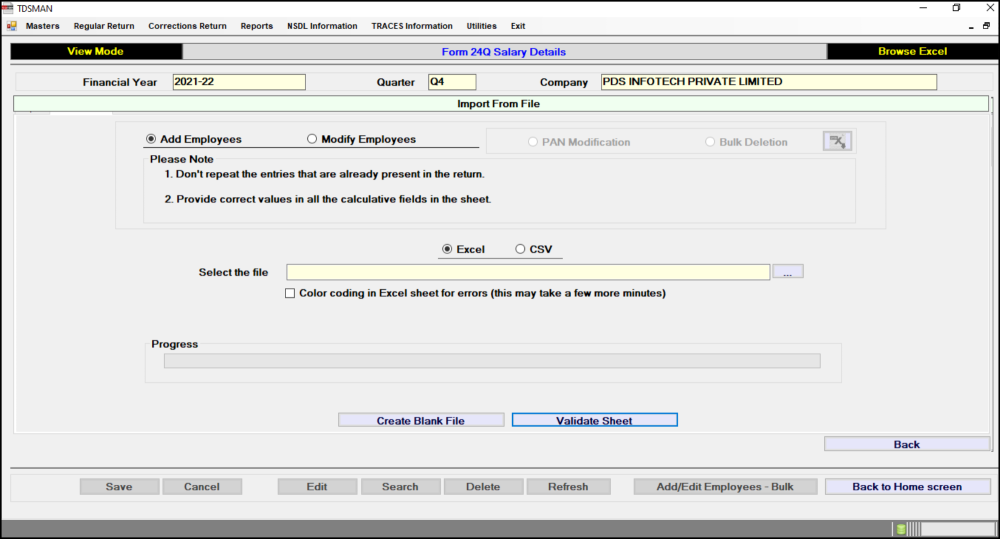
Task: Click the icon left of Masters menu
Action: pyautogui.click(x=11, y=26)
